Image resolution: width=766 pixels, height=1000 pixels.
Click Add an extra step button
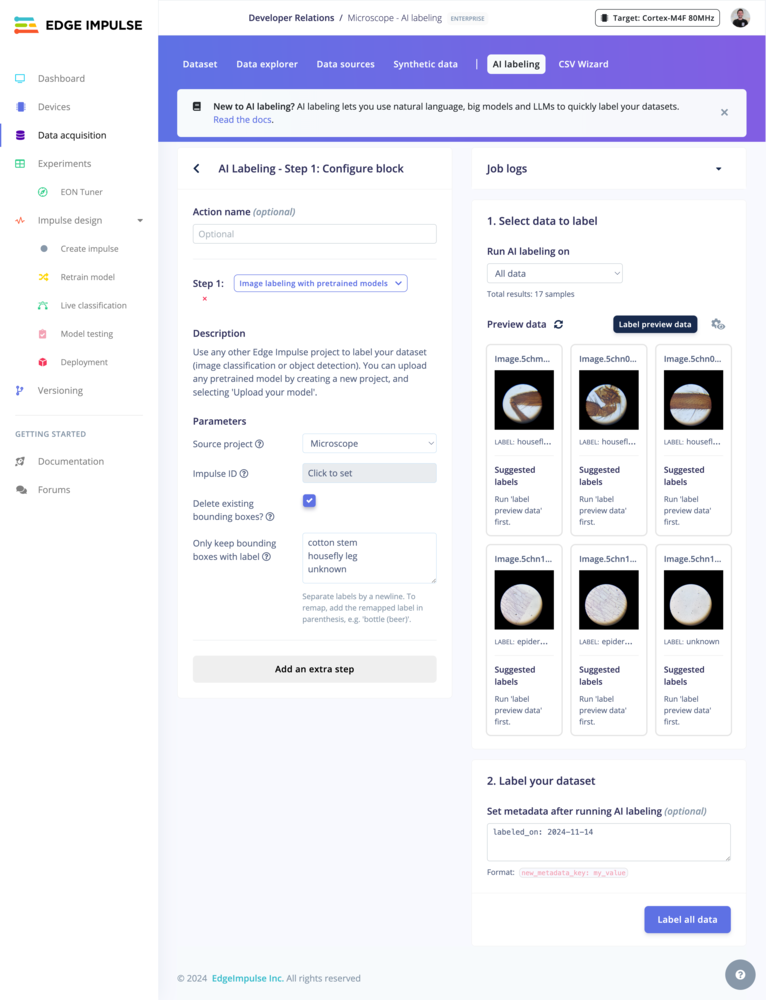click(314, 669)
